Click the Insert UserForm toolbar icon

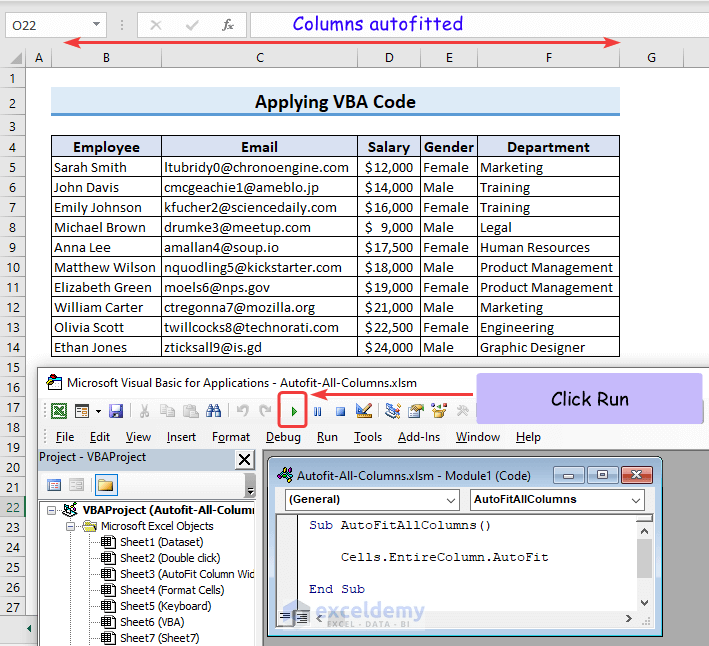[x=82, y=411]
